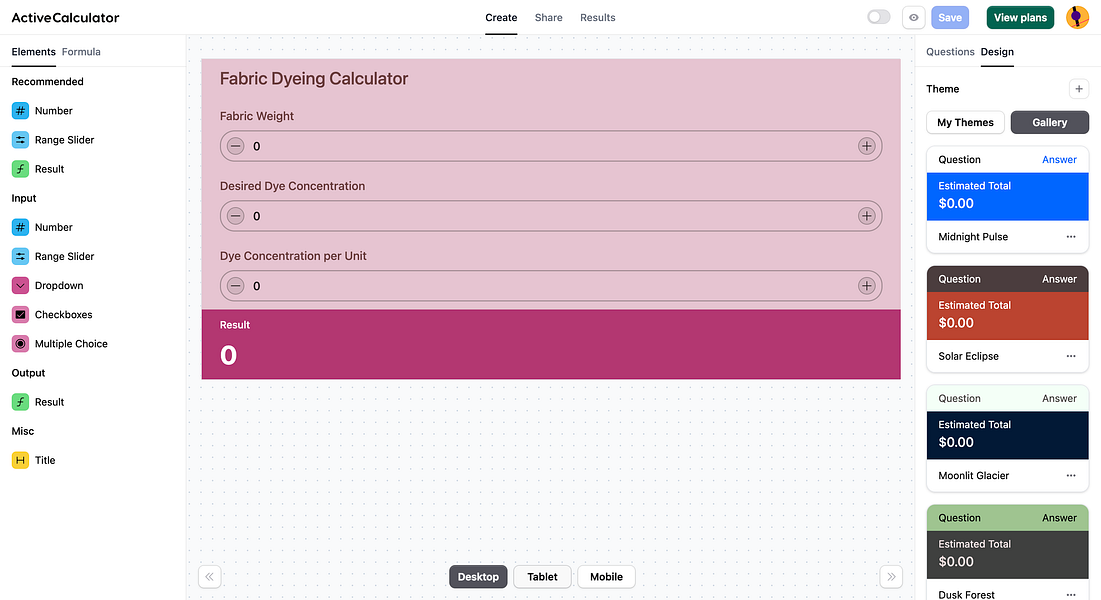The height and width of the screenshot is (600, 1101).
Task: Add a Title element from Misc
Action: point(43,460)
